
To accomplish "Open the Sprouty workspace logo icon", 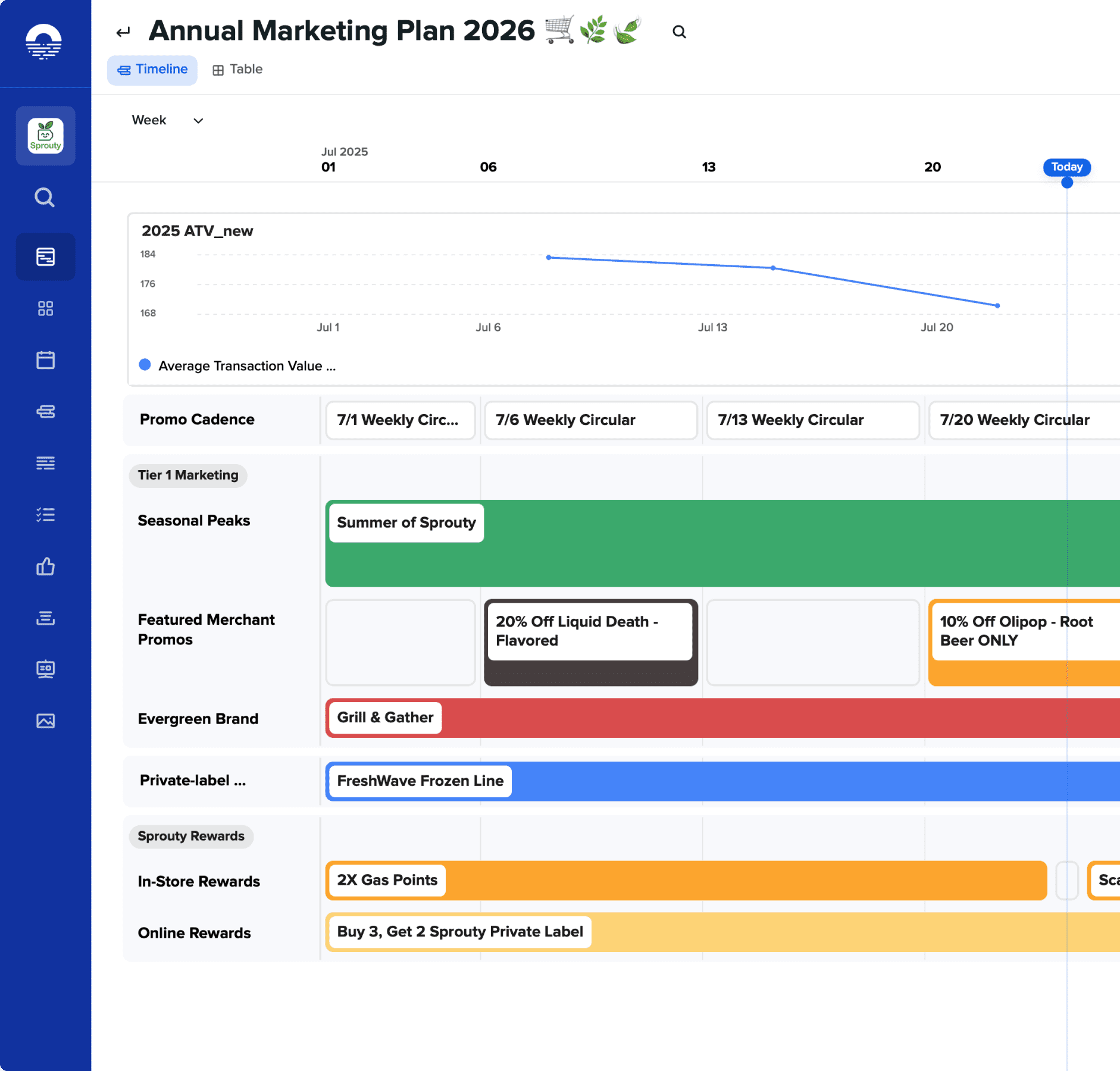I will tap(45, 136).
